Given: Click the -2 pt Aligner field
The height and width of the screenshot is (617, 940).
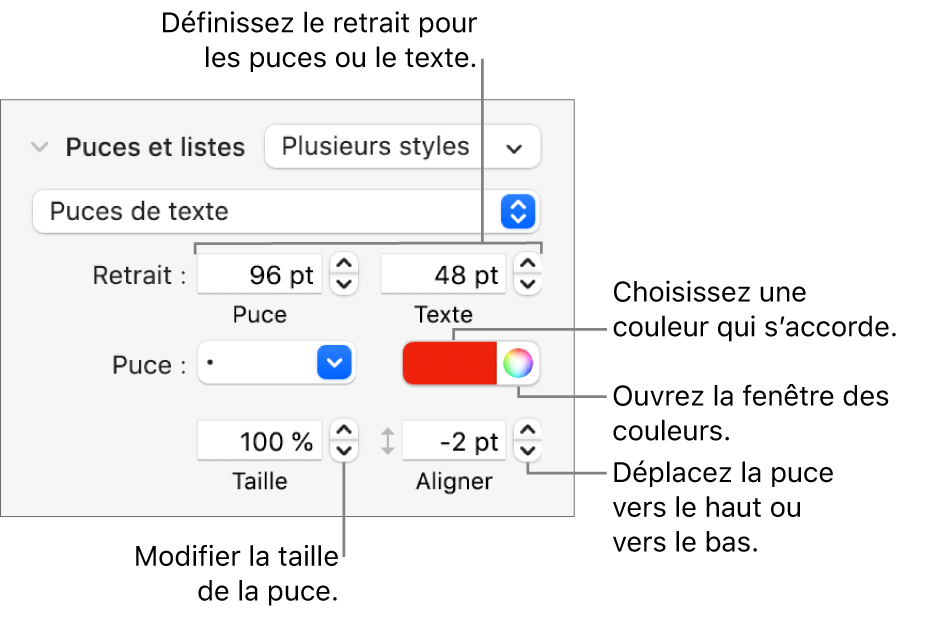Looking at the screenshot, I should point(453,441).
